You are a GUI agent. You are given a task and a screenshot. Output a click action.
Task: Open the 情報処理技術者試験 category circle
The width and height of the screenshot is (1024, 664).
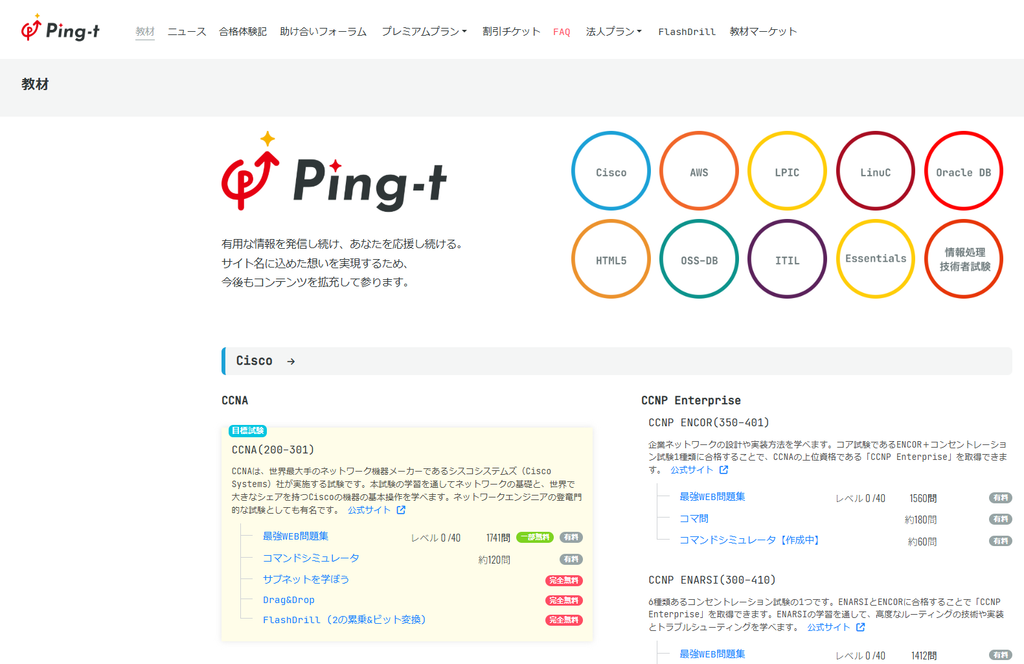click(963, 259)
